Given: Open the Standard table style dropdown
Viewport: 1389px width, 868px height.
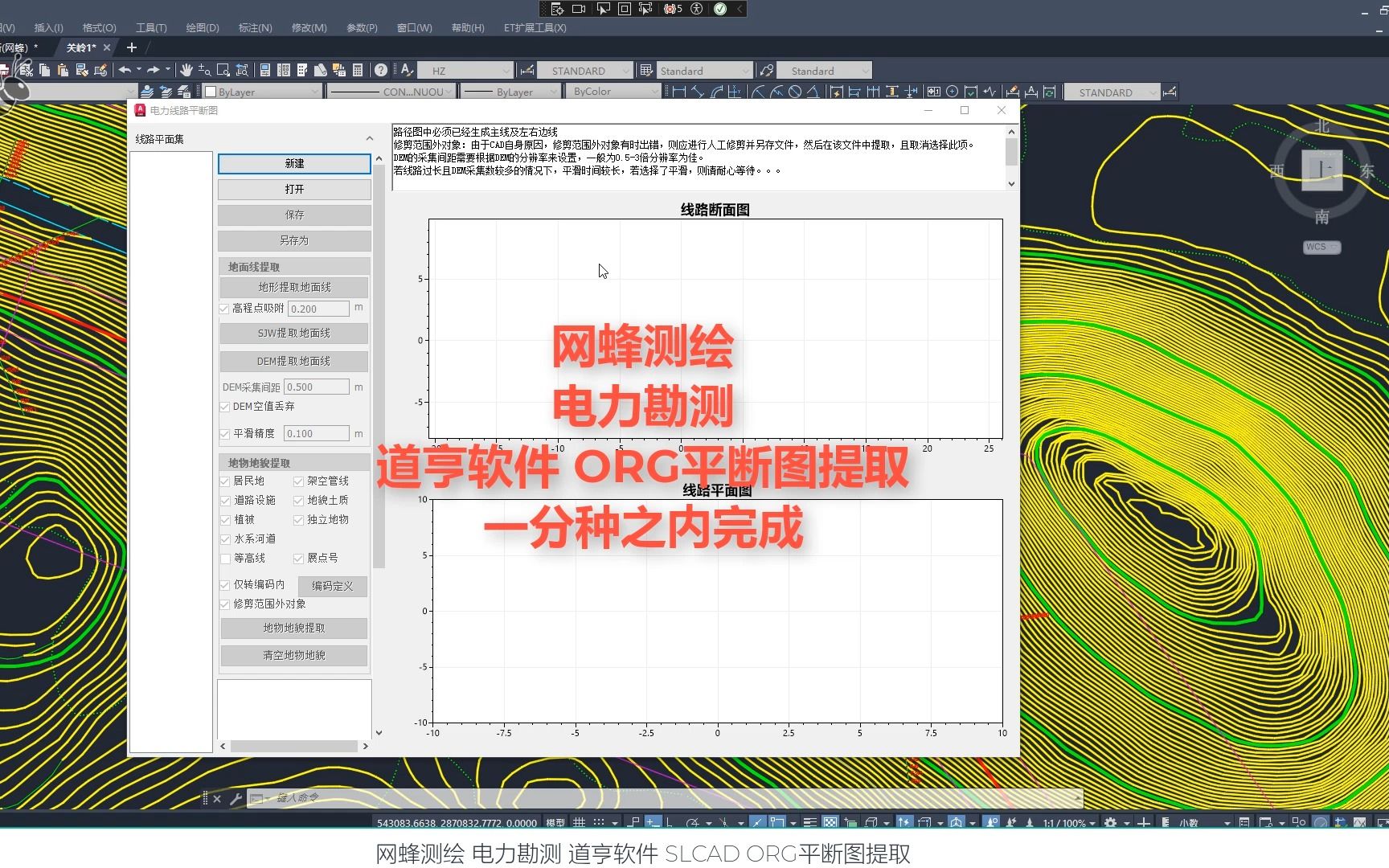Looking at the screenshot, I should 705,71.
